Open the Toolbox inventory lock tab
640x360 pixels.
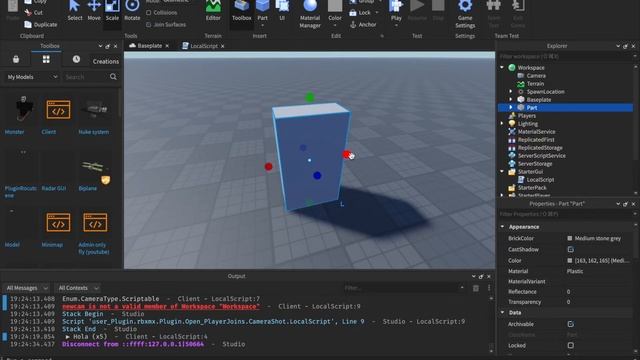click(16, 60)
